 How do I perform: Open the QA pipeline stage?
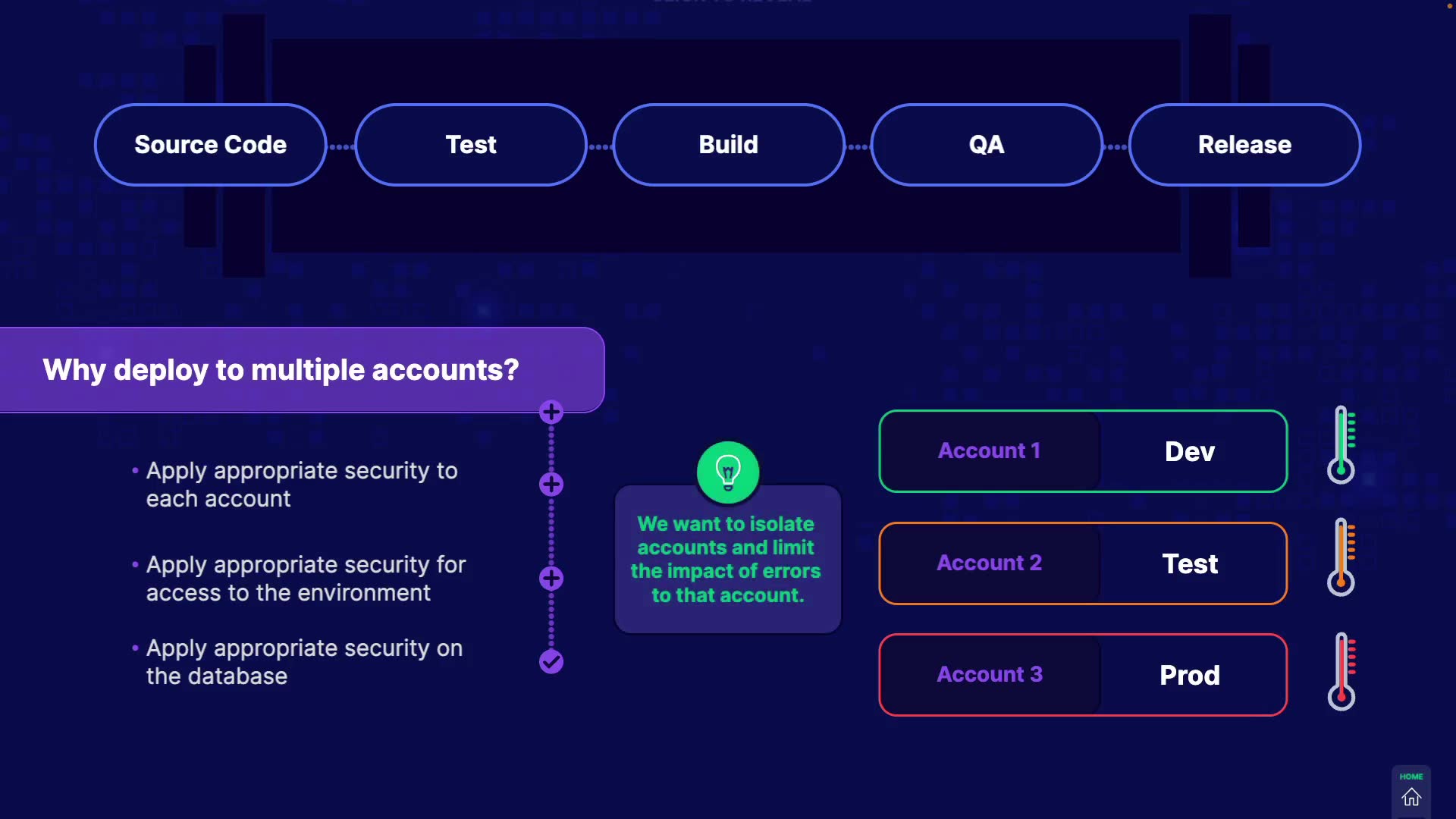coord(987,145)
